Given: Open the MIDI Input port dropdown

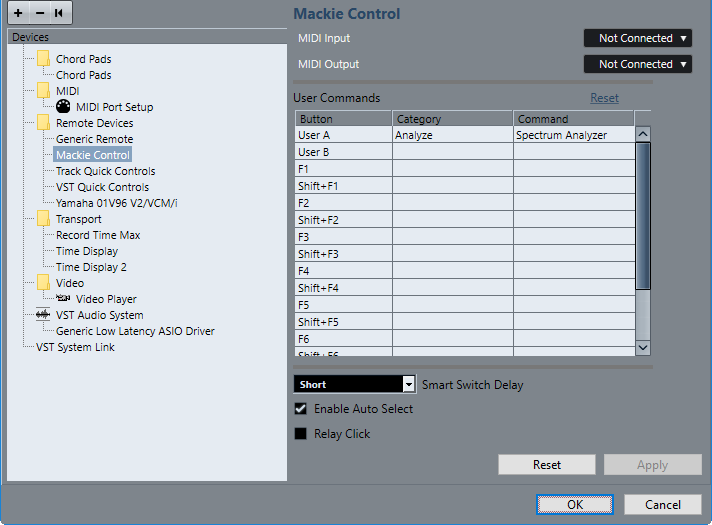Looking at the screenshot, I should (x=638, y=38).
